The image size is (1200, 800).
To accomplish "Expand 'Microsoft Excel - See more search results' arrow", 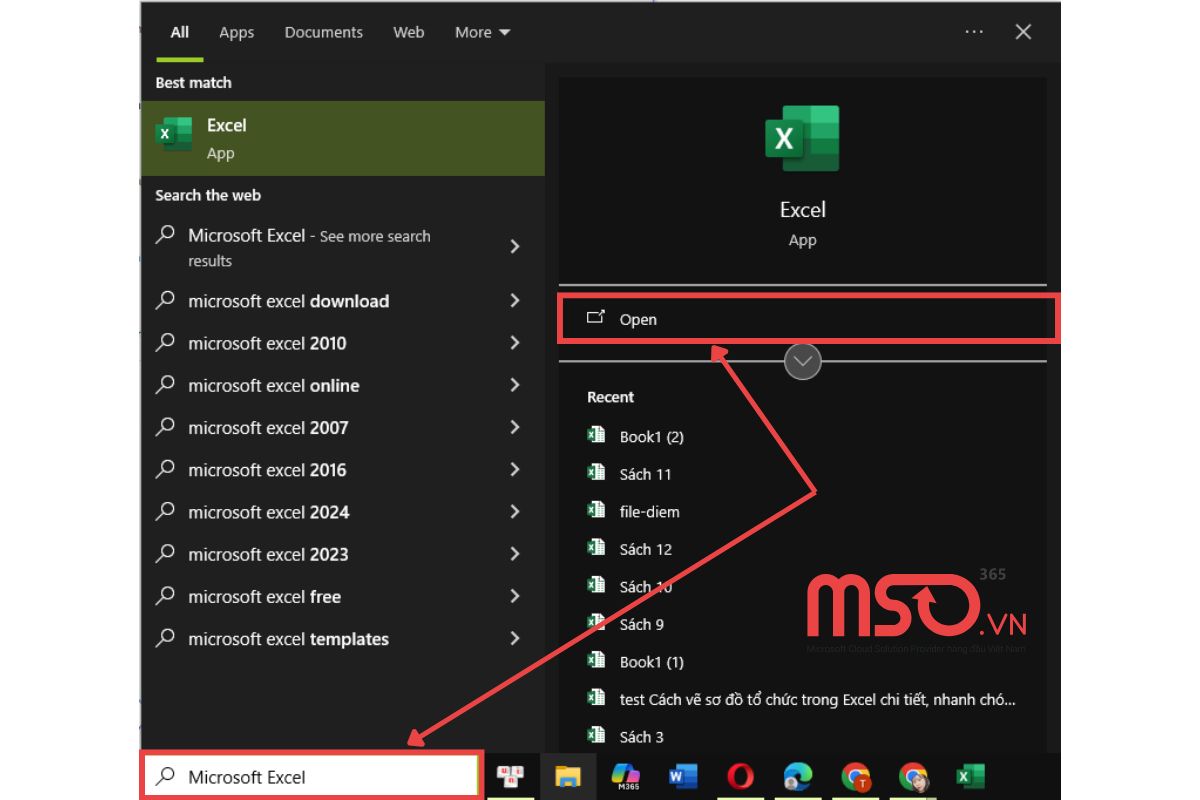I will 515,246.
